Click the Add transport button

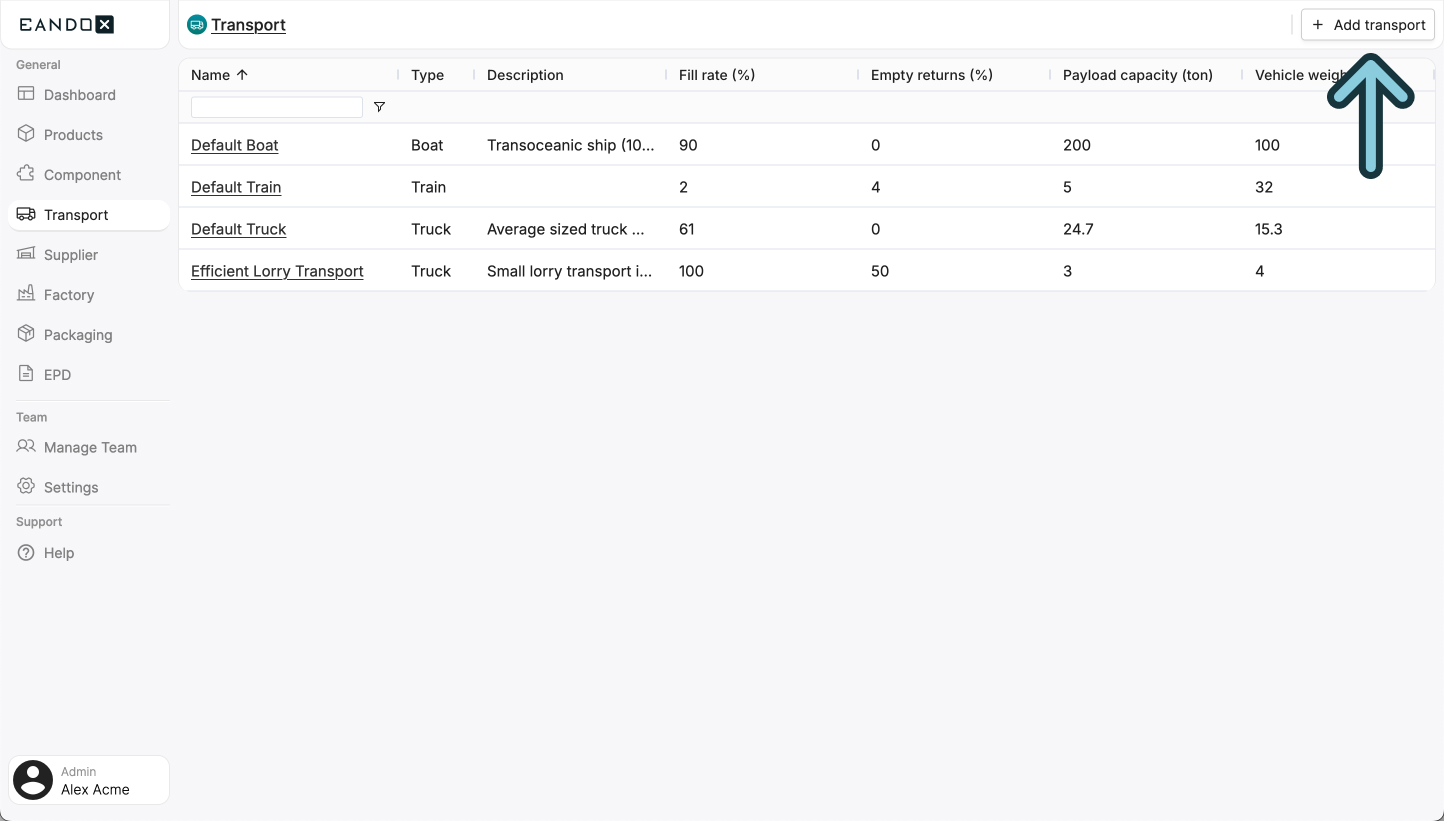(x=1367, y=24)
